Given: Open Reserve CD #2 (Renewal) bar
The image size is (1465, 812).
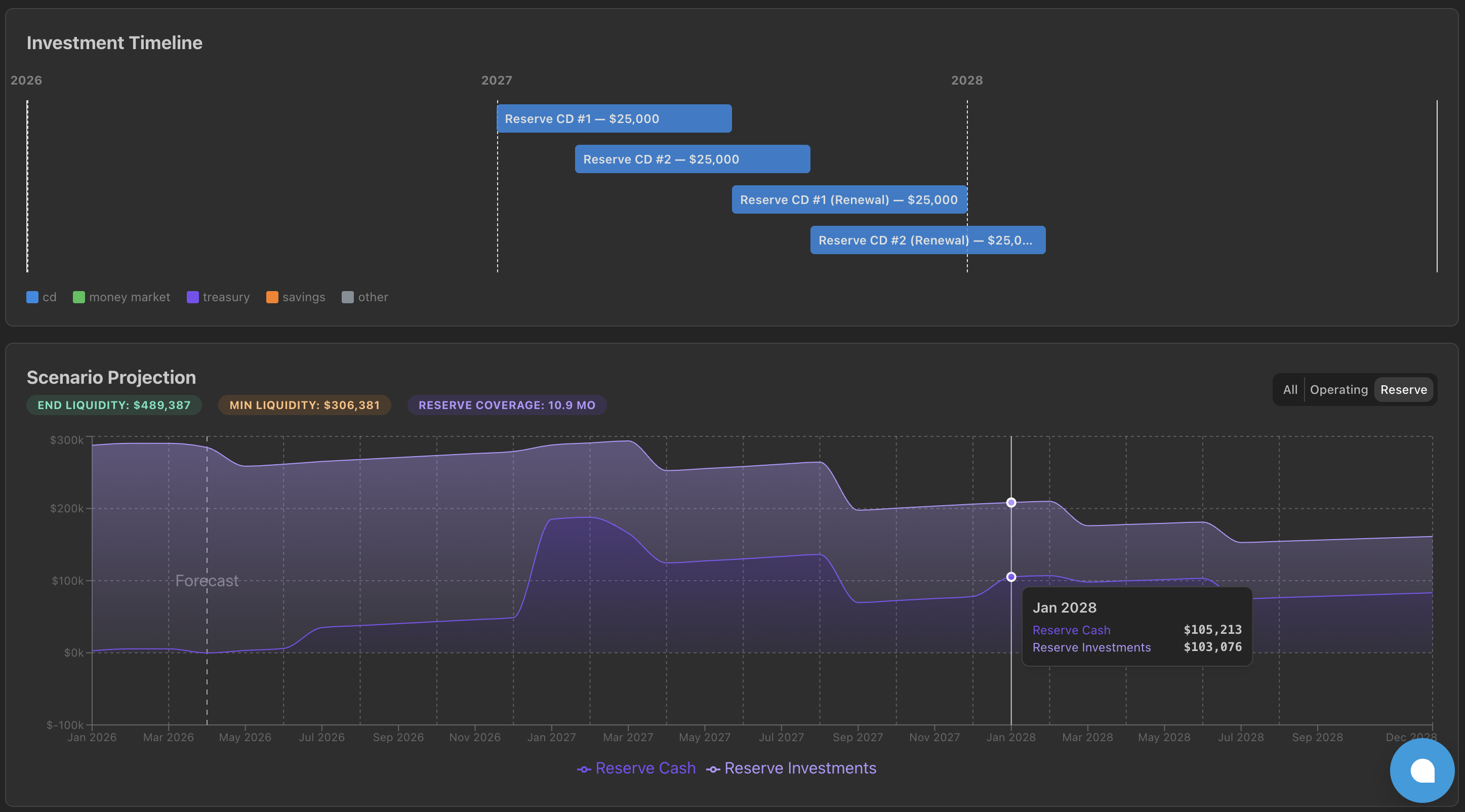Looking at the screenshot, I should (x=927, y=240).
